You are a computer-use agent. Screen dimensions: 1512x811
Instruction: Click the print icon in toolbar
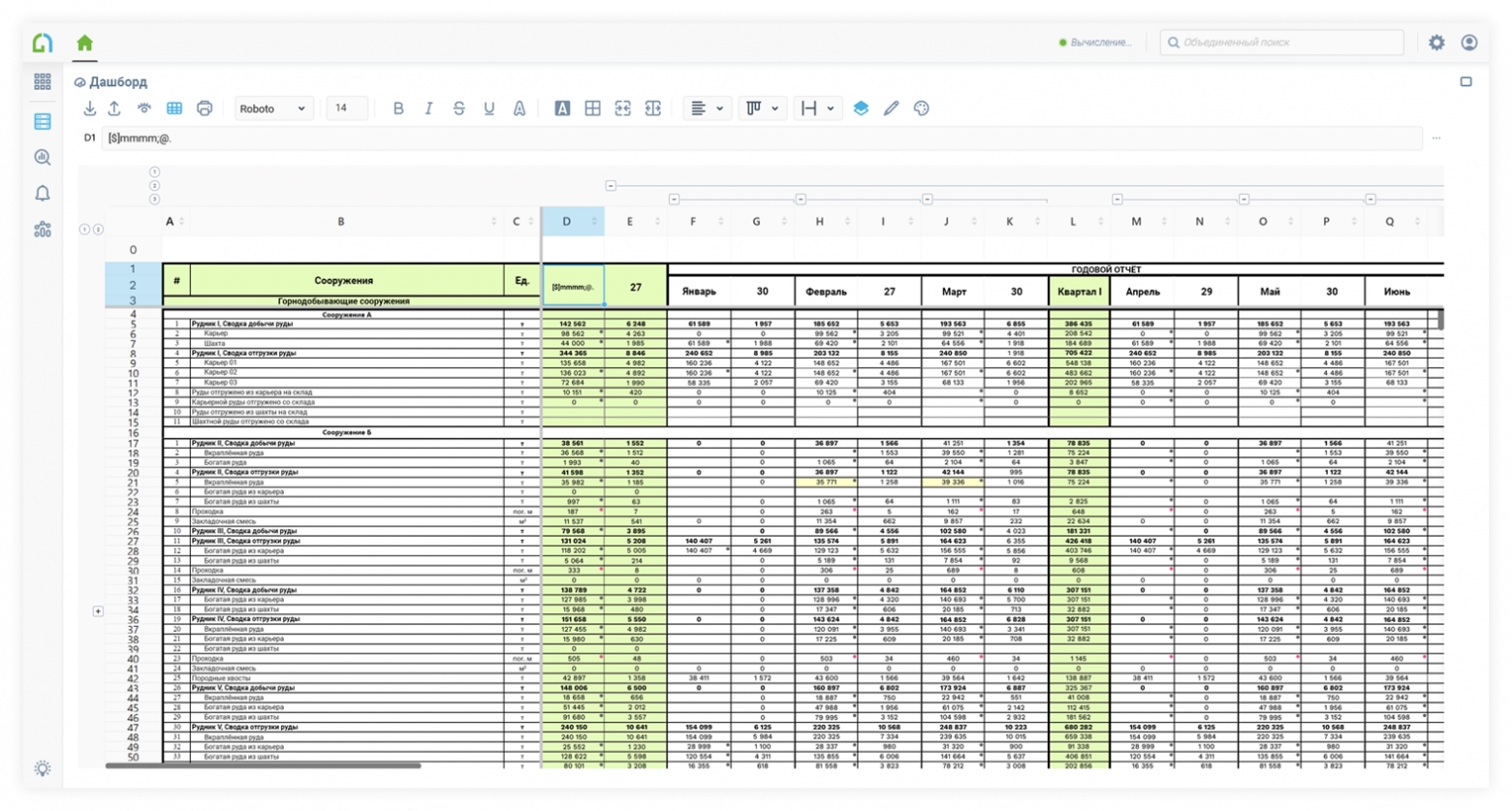click(204, 109)
